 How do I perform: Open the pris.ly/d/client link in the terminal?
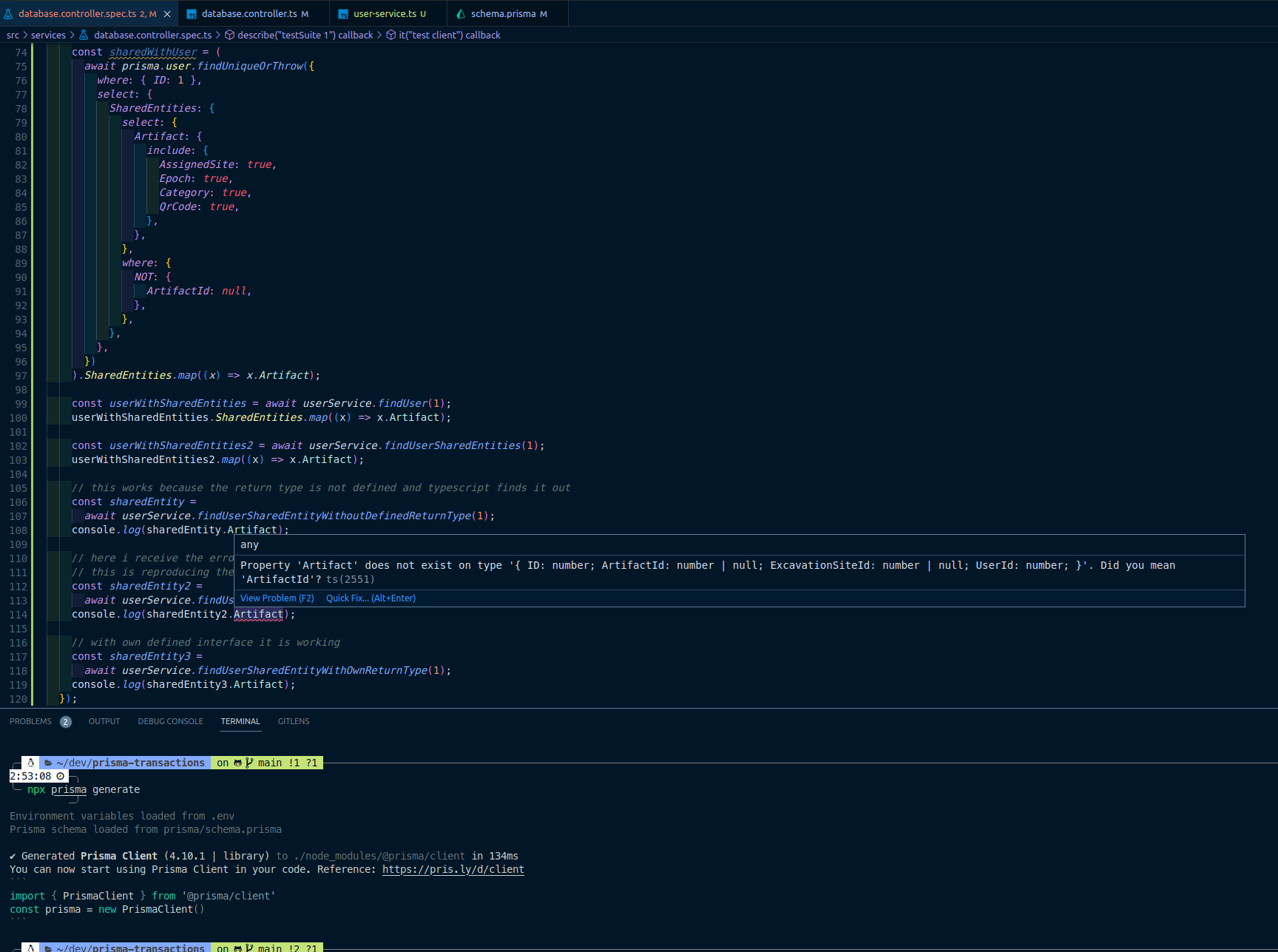[453, 869]
